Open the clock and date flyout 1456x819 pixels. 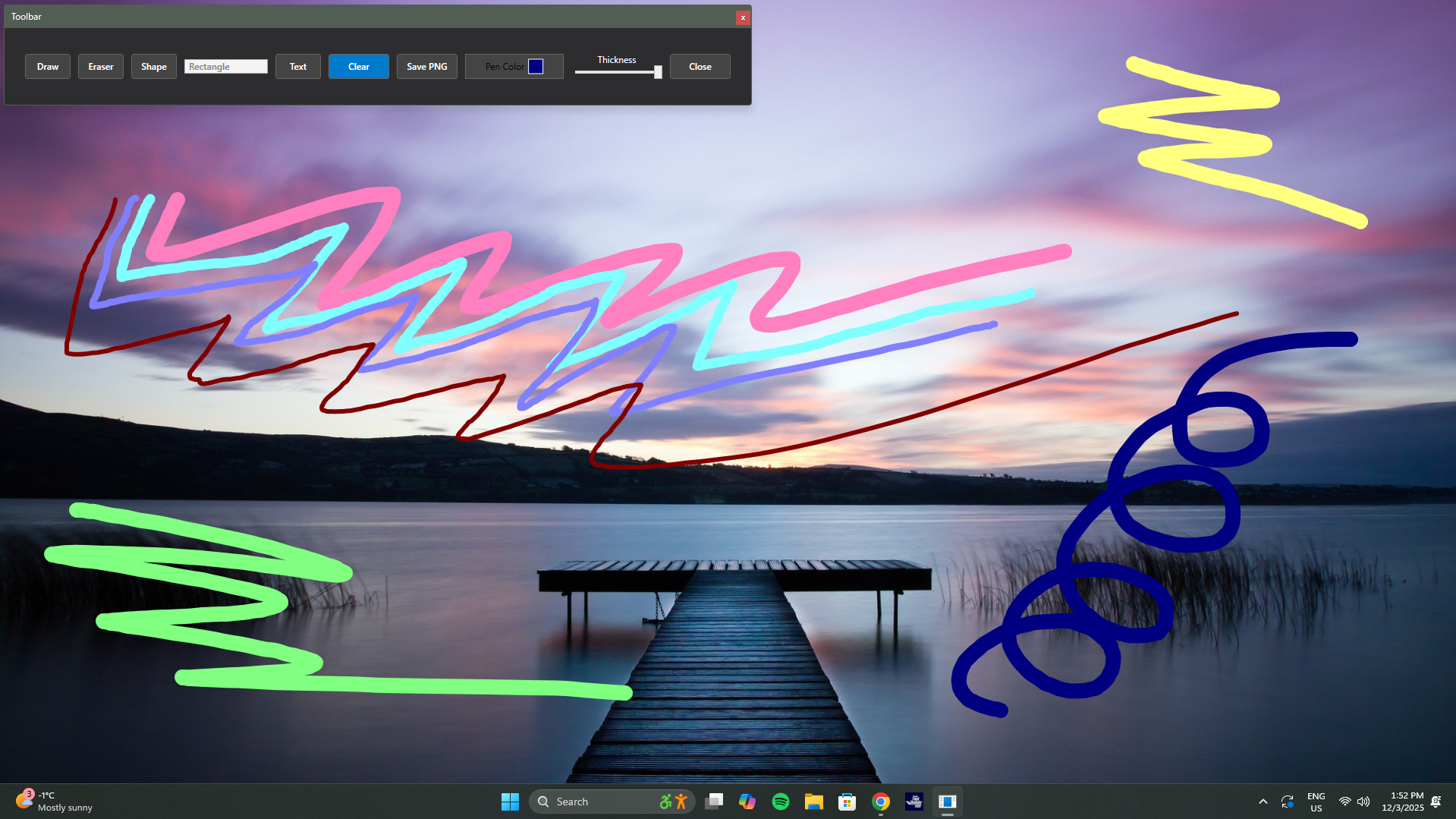pos(1402,802)
